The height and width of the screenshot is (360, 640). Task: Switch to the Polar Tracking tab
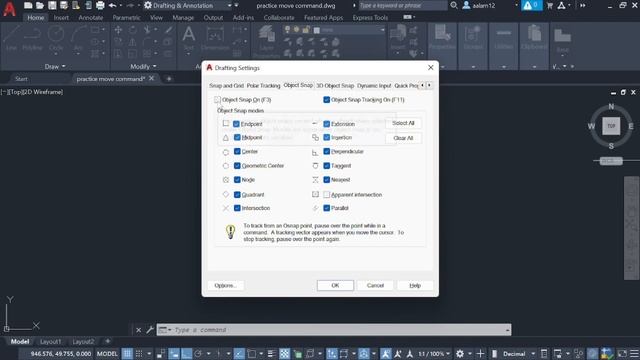point(264,86)
